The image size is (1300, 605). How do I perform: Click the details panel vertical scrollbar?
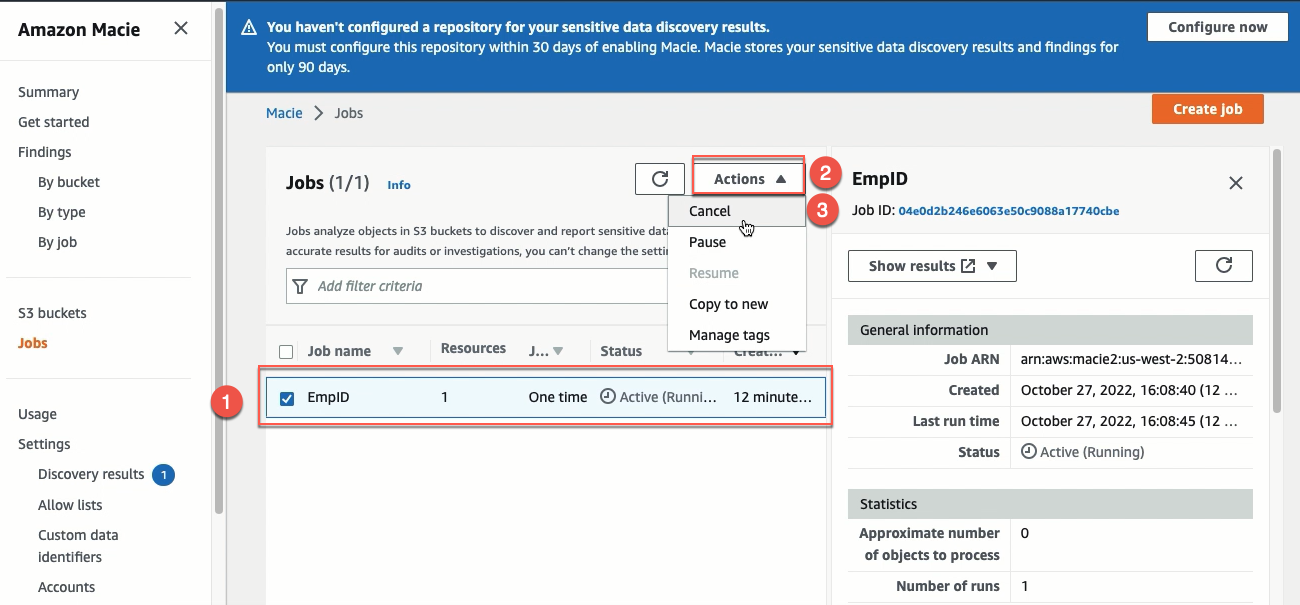pyautogui.click(x=1276, y=280)
